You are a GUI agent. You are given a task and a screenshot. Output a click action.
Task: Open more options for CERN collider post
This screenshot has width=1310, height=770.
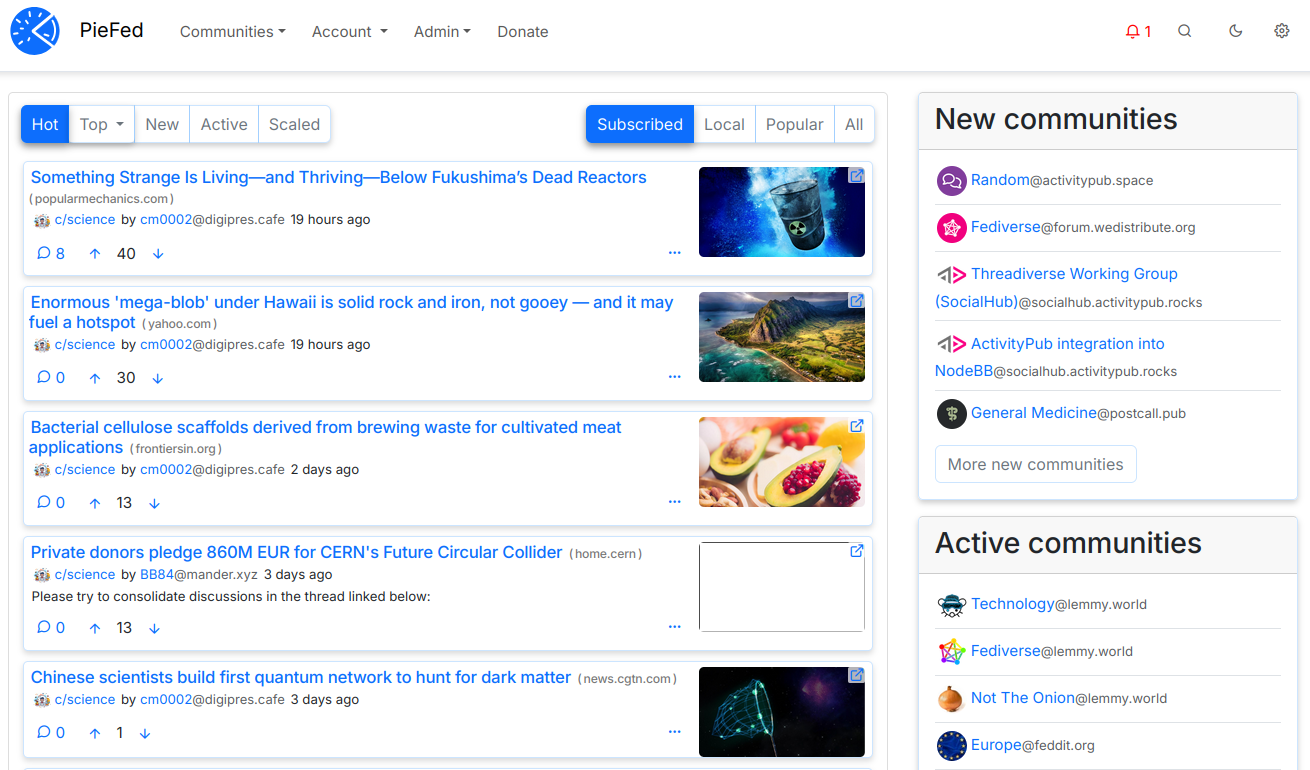tap(674, 627)
